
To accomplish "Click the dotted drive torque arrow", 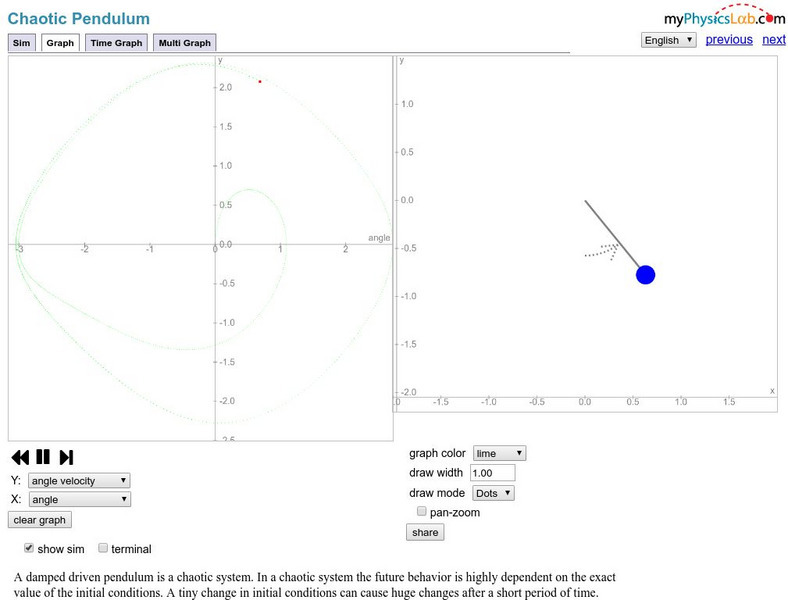I will pyautogui.click(x=602, y=251).
